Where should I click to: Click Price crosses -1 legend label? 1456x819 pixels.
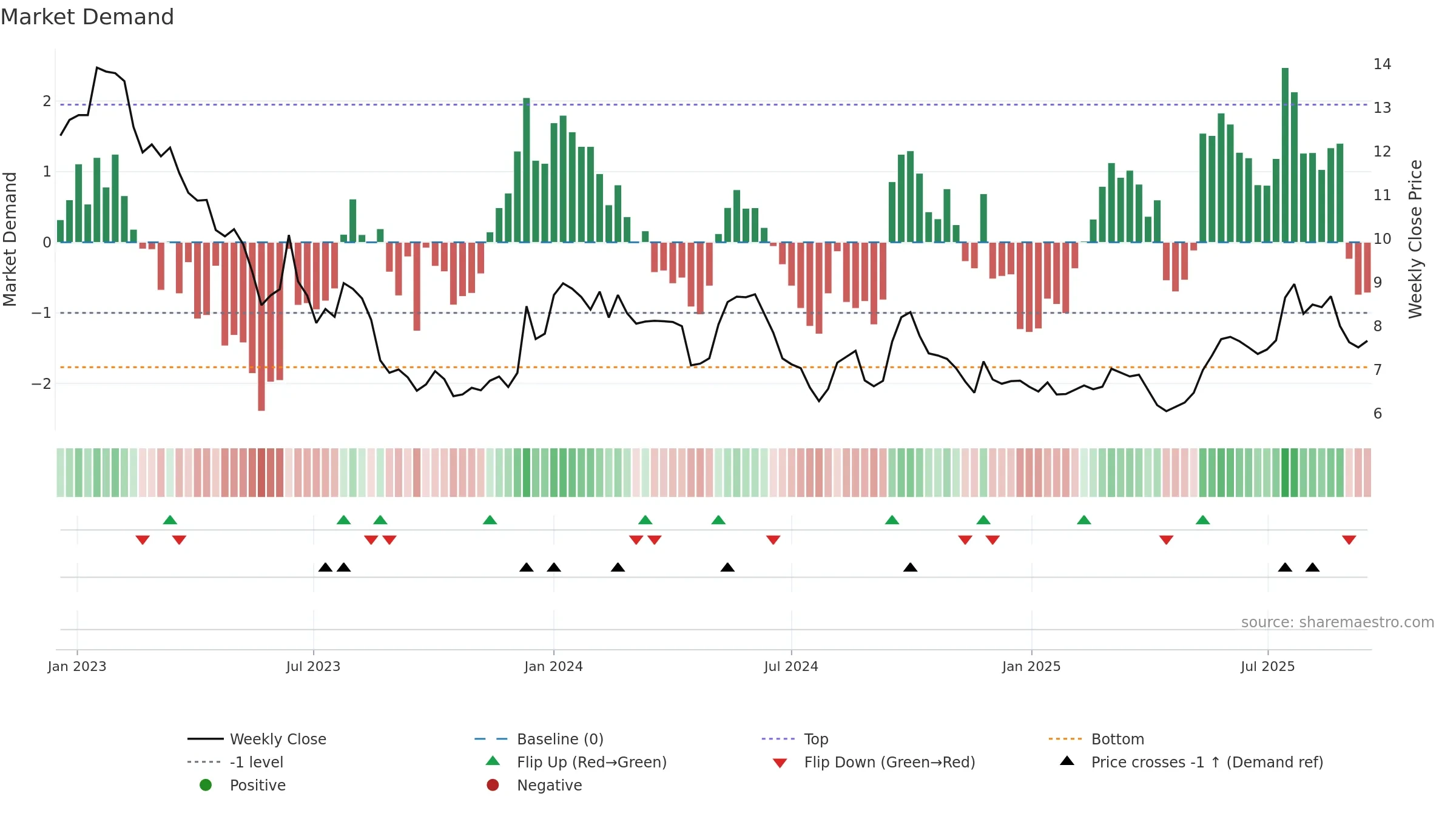coord(1207,762)
